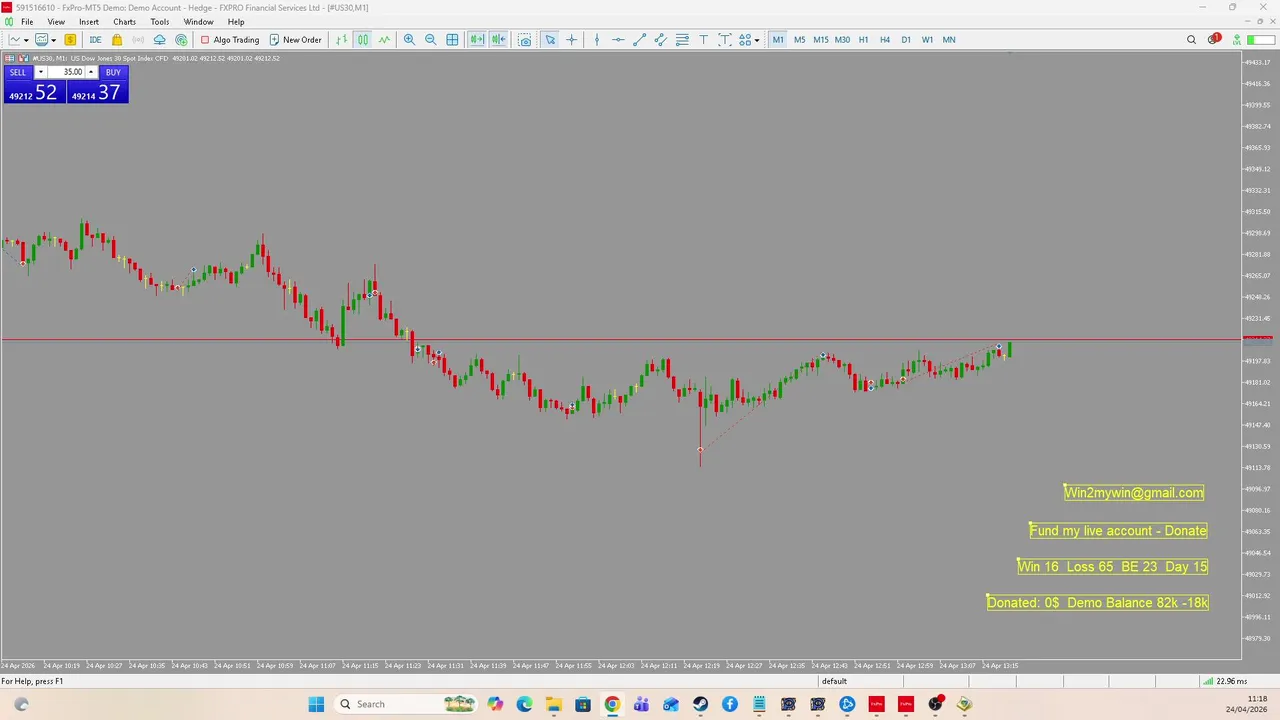Expand the profiles dropdown arrow

[54, 40]
